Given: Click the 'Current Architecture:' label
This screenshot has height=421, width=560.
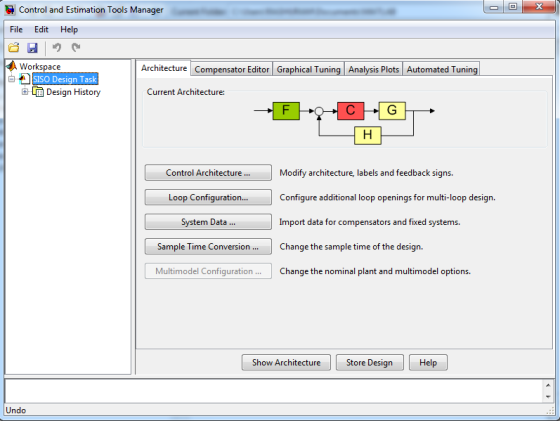Looking at the screenshot, I should [186, 92].
